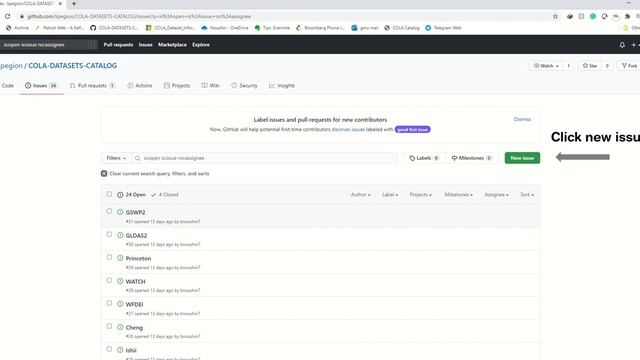Open the Ishii issue
The image size is (640, 360).
(131, 350)
